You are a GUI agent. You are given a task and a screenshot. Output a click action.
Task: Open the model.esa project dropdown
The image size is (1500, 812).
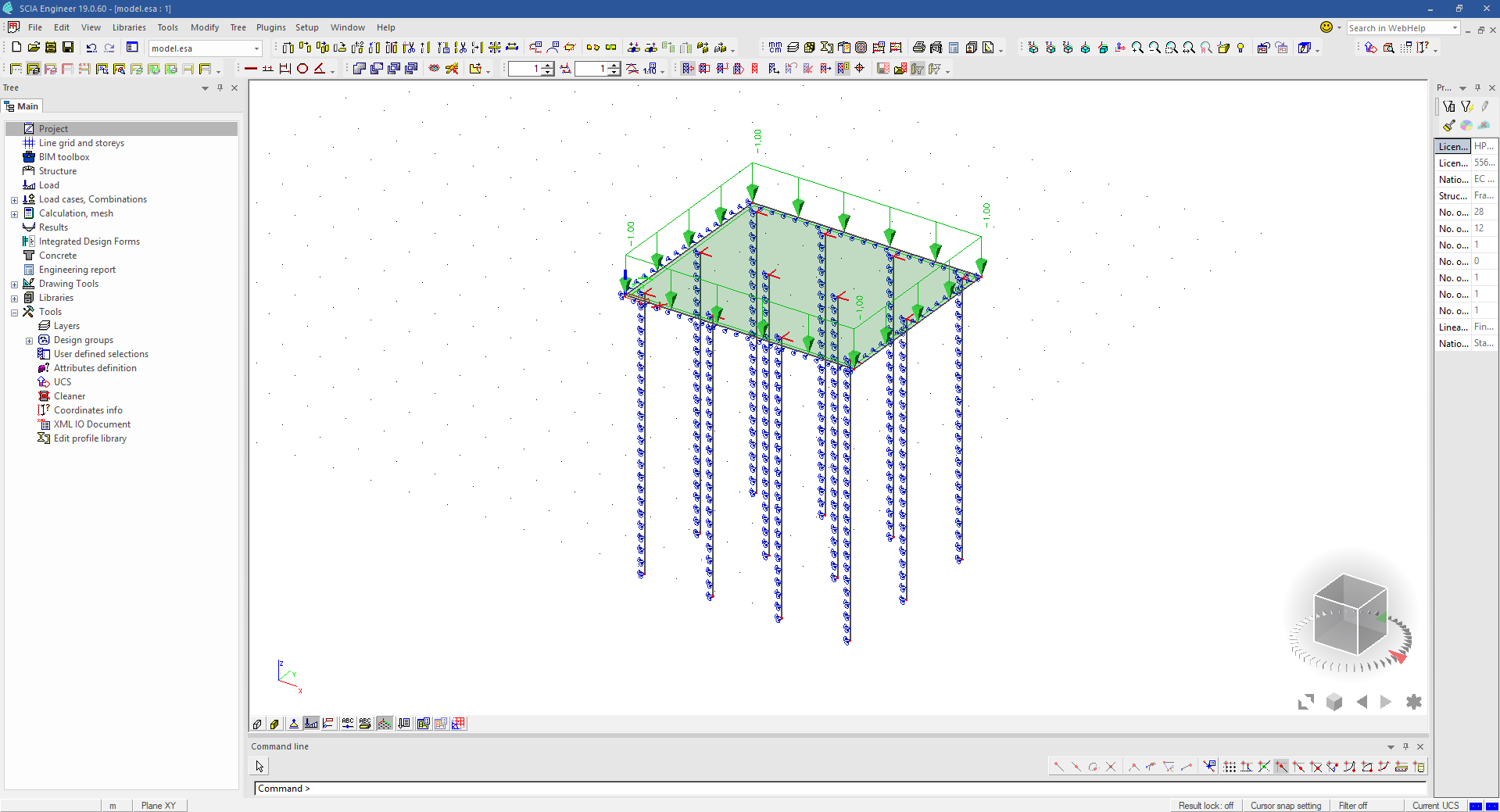pyautogui.click(x=256, y=48)
